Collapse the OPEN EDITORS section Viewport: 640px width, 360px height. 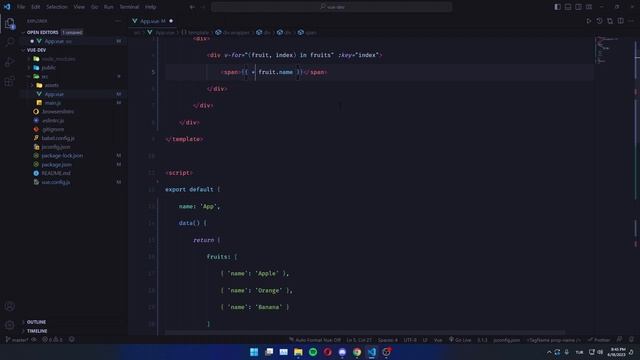[x=42, y=32]
